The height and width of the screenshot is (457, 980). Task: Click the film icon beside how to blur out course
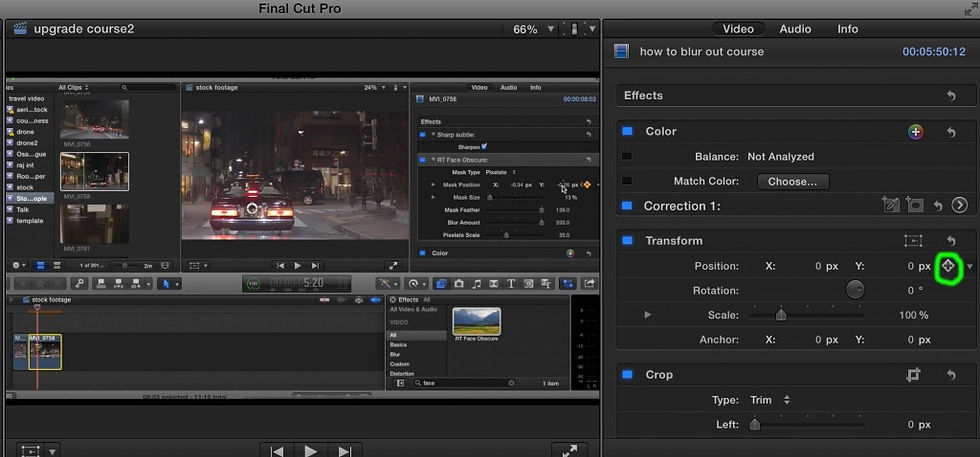click(x=621, y=51)
